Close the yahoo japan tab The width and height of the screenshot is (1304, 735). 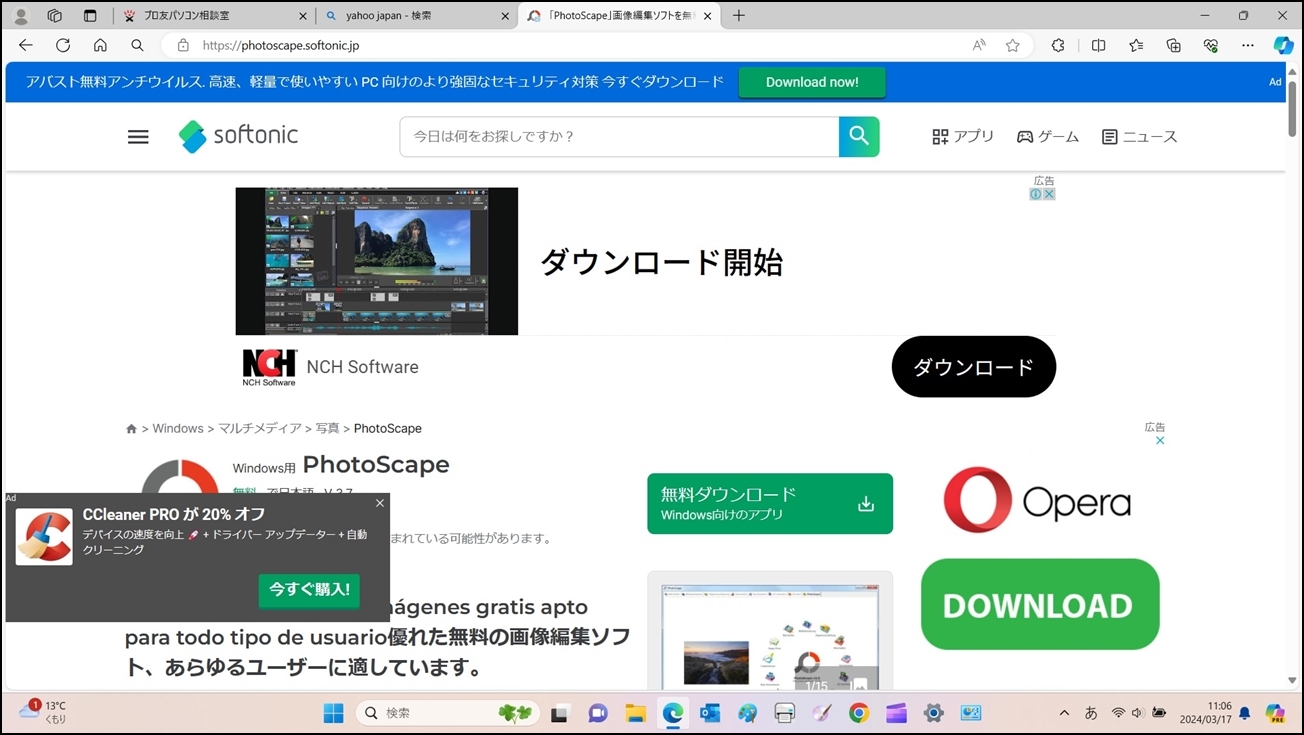tap(504, 16)
